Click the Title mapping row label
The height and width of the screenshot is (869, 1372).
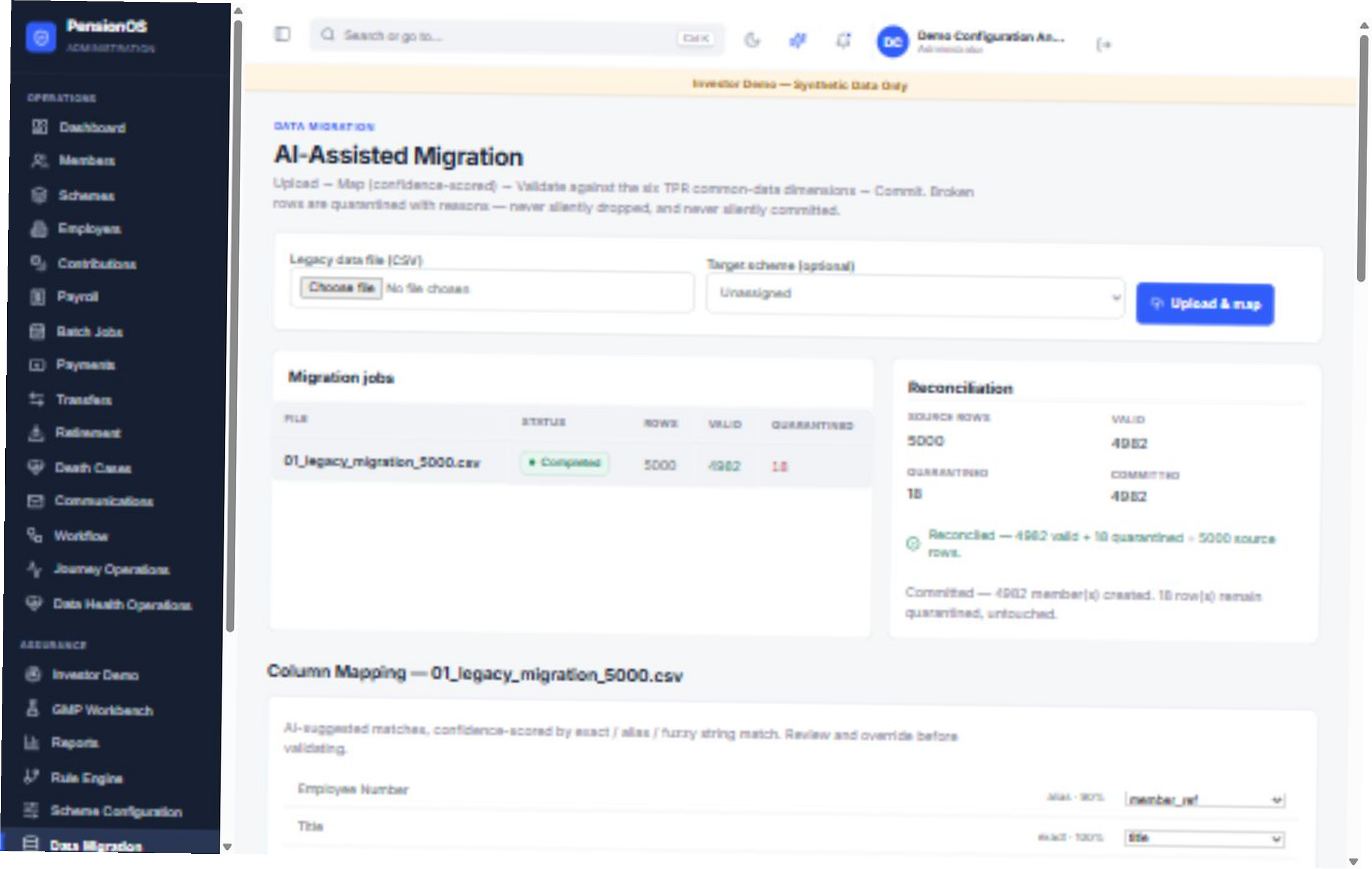pyautogui.click(x=310, y=826)
